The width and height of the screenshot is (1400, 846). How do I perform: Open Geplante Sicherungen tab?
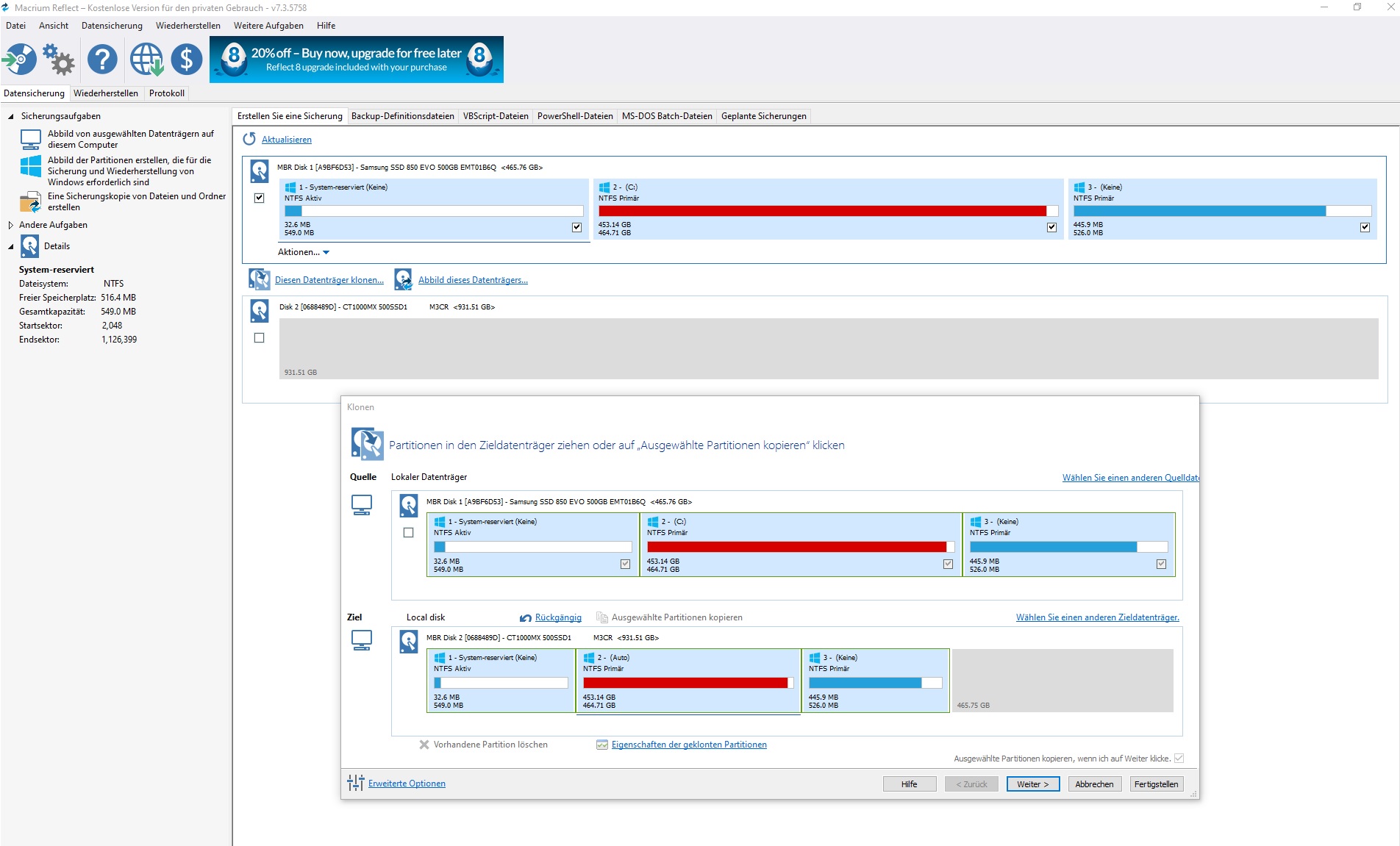click(x=763, y=116)
